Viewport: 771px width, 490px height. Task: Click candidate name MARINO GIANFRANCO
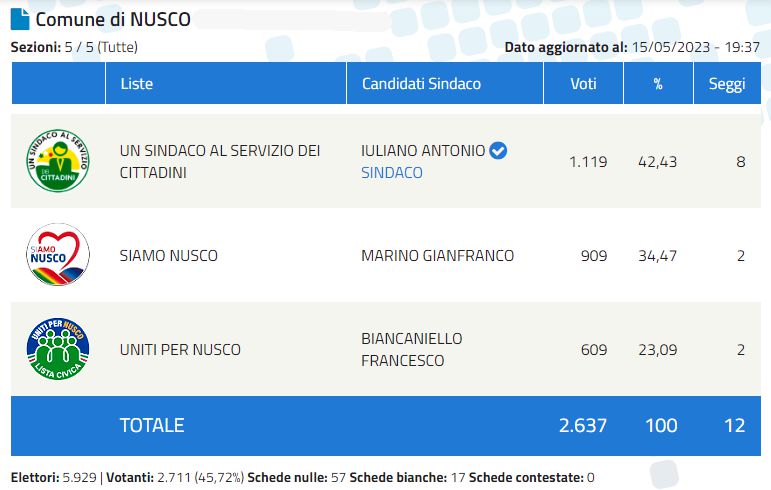[438, 256]
